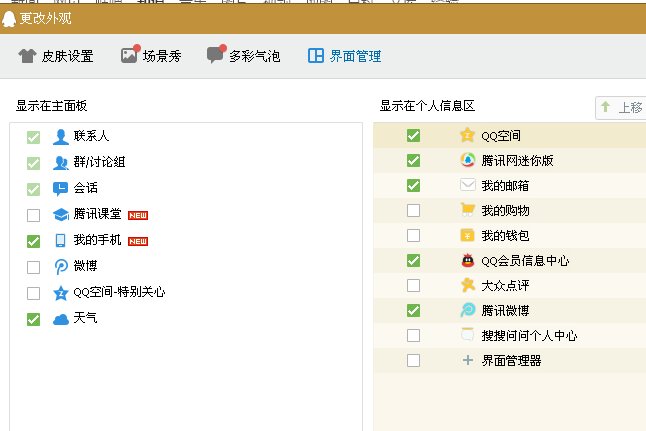
Task: Click the 会话 chat clock icon
Action: (61, 189)
